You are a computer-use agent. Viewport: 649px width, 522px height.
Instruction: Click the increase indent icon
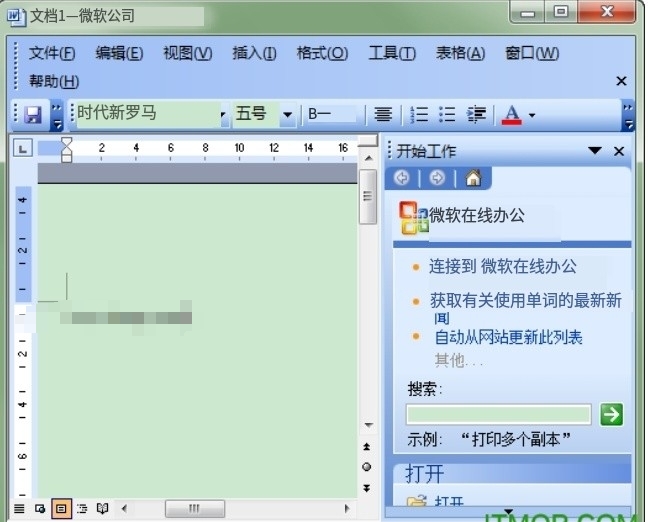click(x=476, y=114)
